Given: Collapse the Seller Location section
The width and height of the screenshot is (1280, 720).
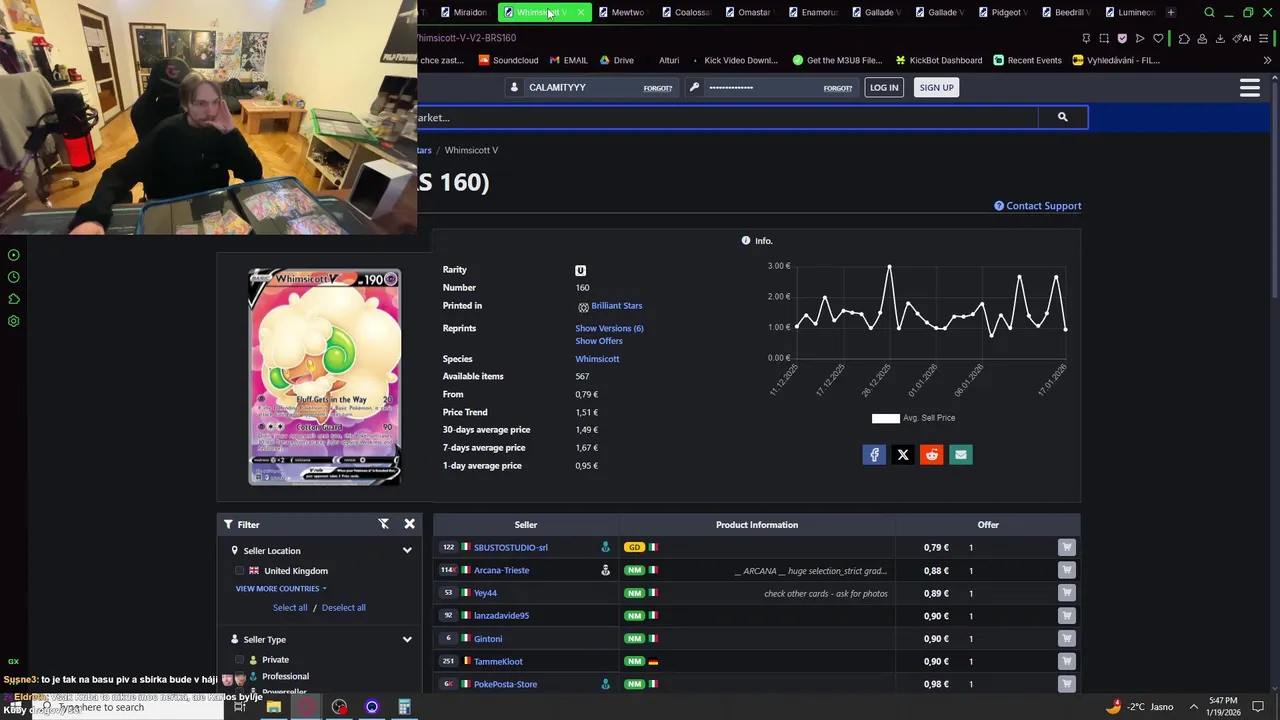Looking at the screenshot, I should pyautogui.click(x=407, y=551).
